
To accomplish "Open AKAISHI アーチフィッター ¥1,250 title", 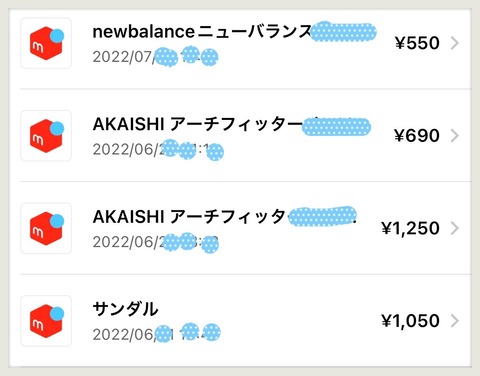I will [x=225, y=217].
